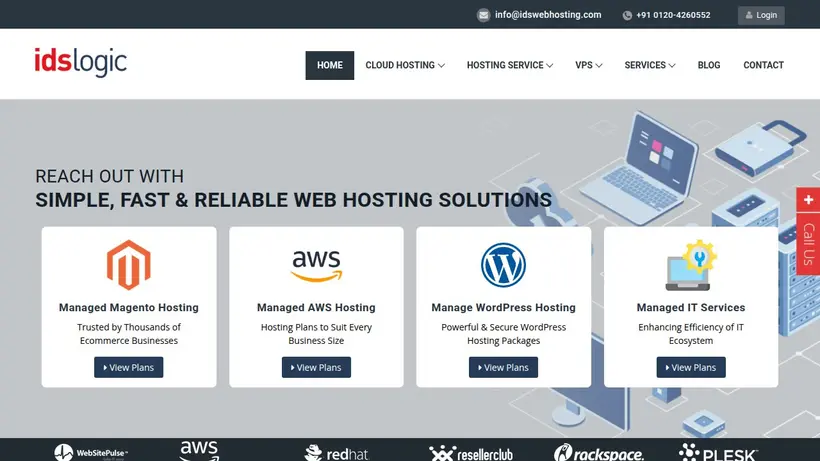Image resolution: width=820 pixels, height=461 pixels.
Task: Click the phone handset icon
Action: [x=627, y=16]
